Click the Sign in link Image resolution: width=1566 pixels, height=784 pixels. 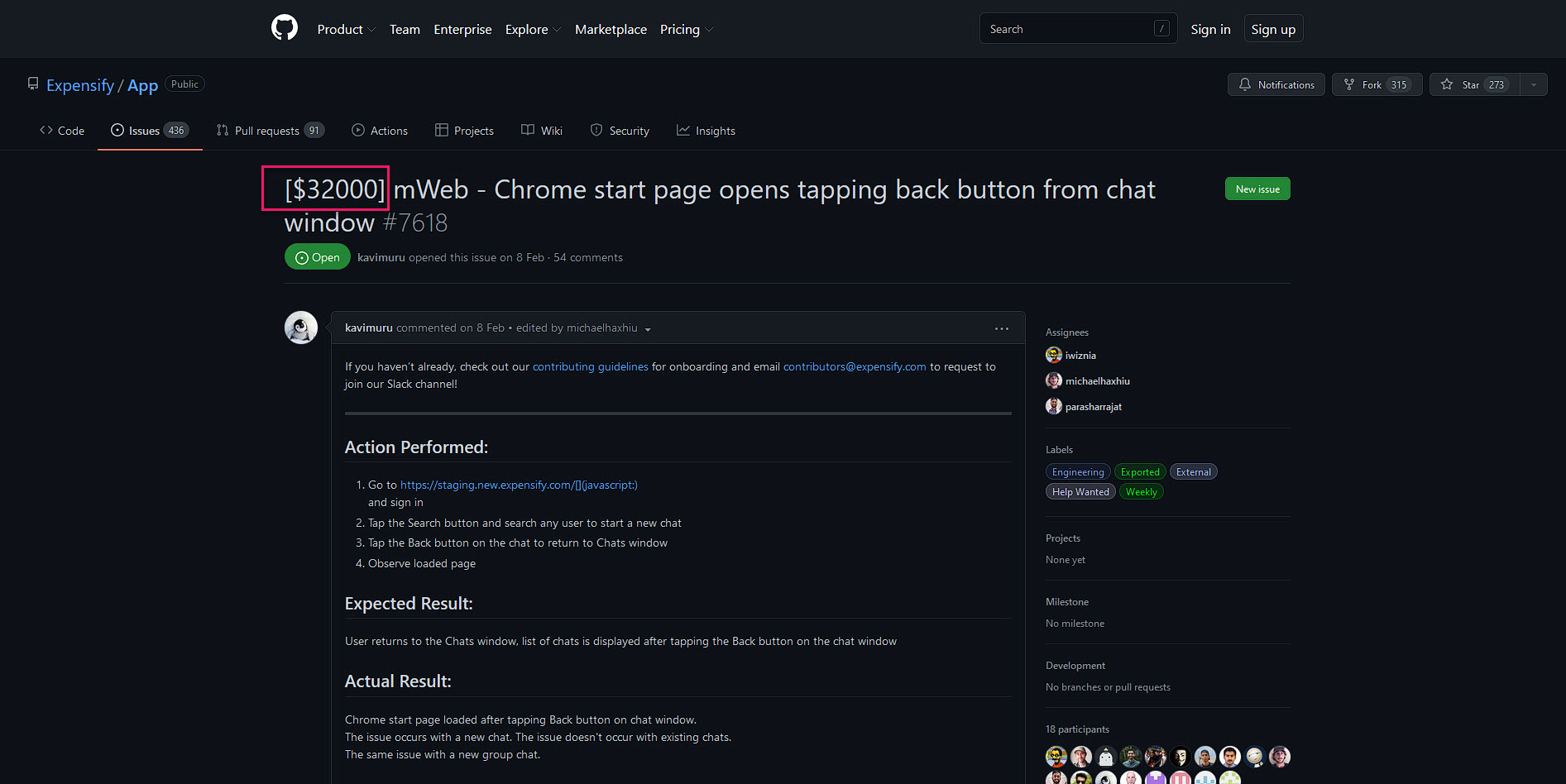1210,29
